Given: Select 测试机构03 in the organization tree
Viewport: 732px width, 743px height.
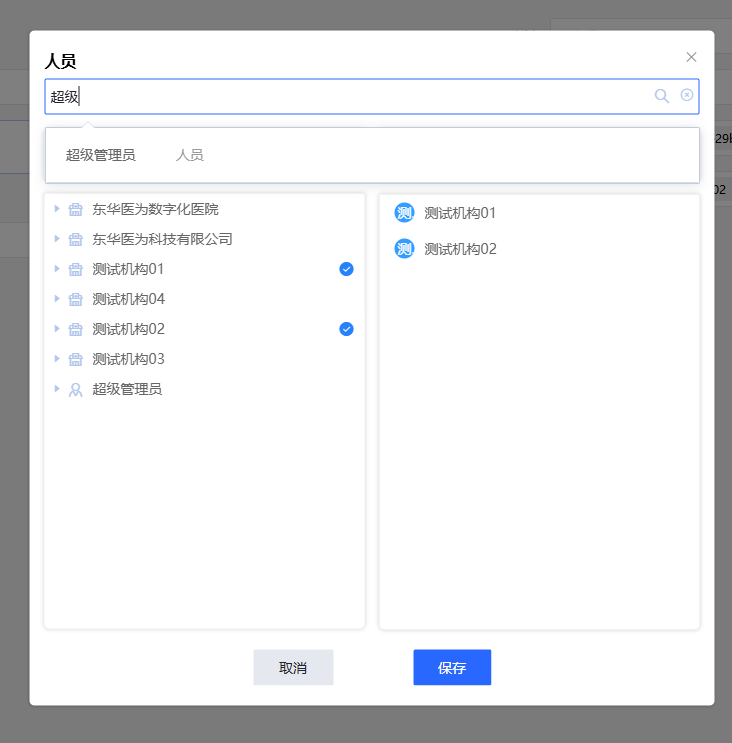Looking at the screenshot, I should tap(128, 359).
